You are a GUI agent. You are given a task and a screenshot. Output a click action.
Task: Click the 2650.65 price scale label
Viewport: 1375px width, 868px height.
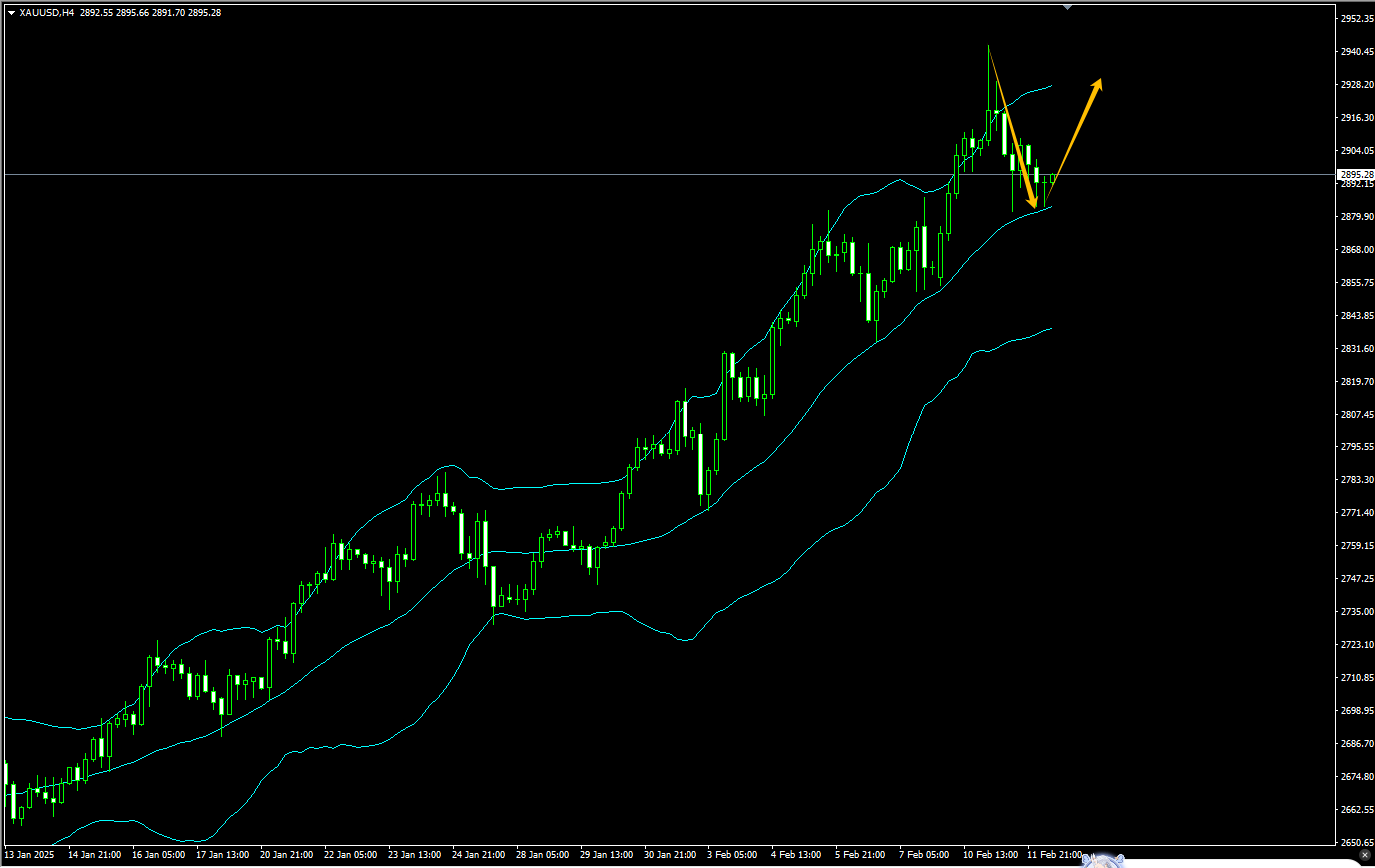[1356, 843]
